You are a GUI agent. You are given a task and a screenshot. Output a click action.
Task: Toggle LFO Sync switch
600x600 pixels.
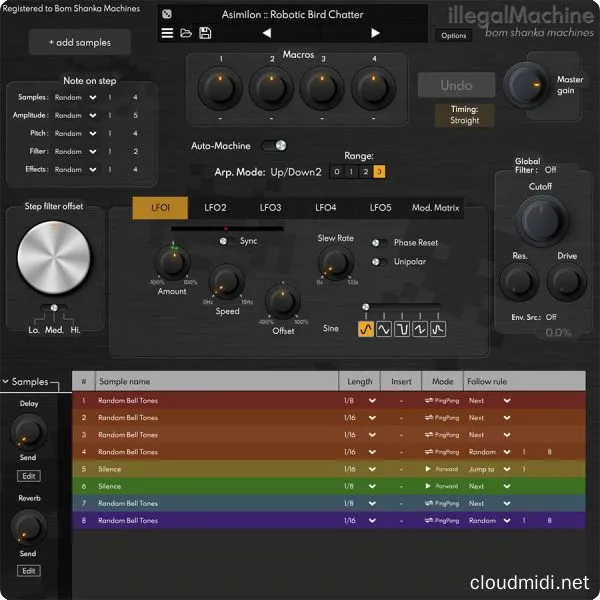(x=225, y=241)
